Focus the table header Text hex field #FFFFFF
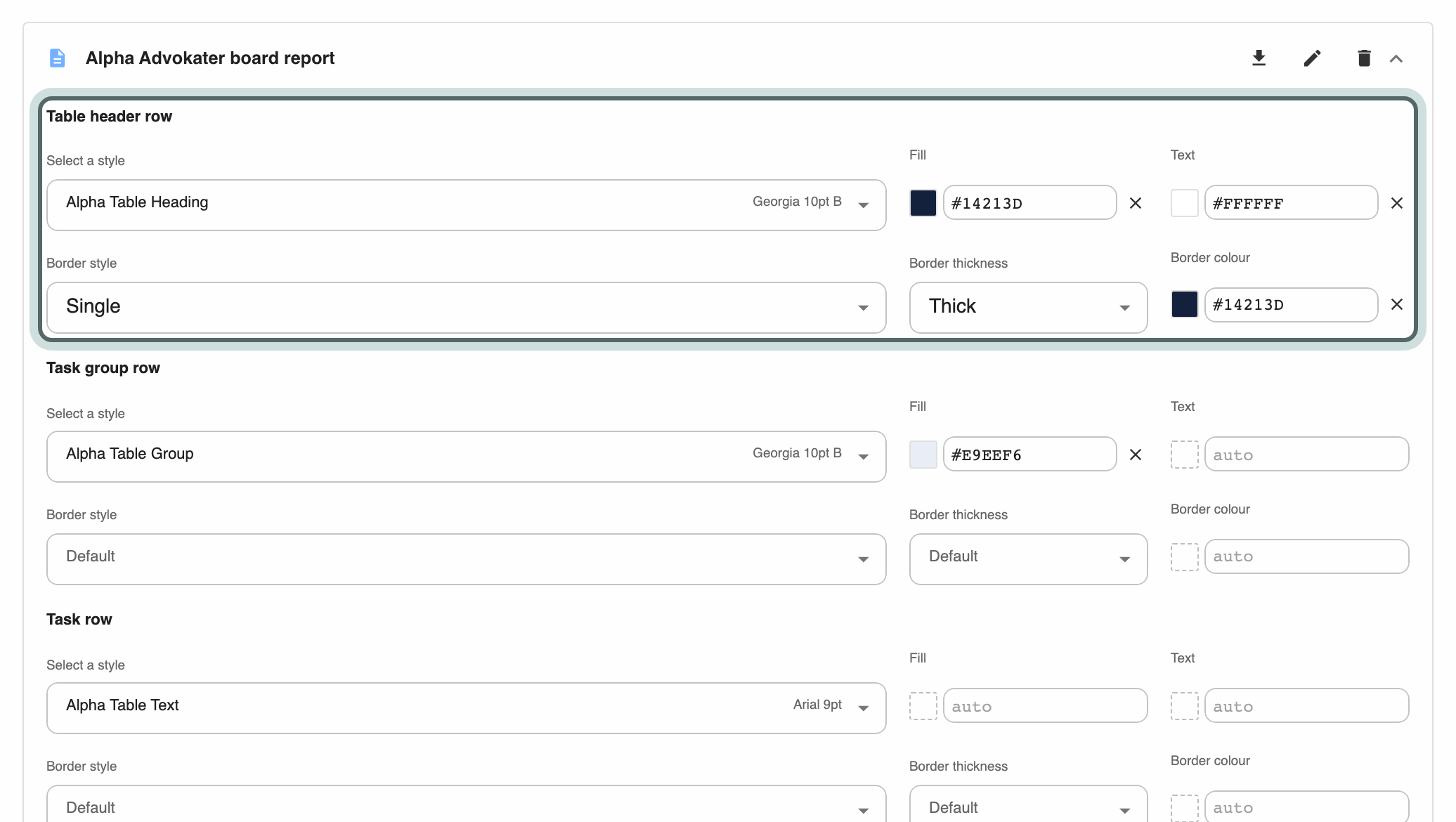1456x822 pixels. pyautogui.click(x=1291, y=203)
